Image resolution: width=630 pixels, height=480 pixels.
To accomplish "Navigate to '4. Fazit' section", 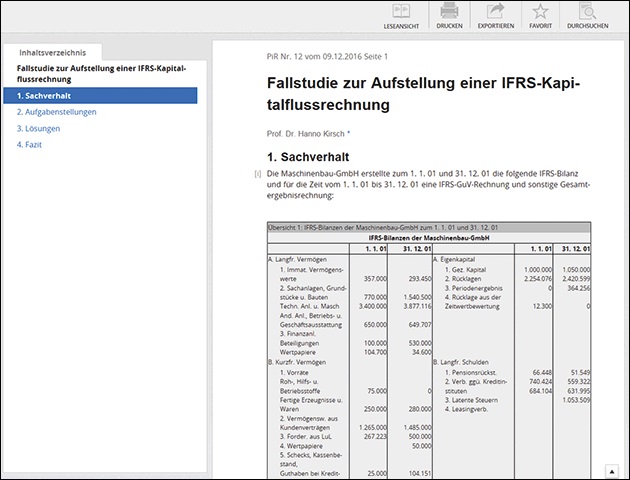I will (x=29, y=144).
